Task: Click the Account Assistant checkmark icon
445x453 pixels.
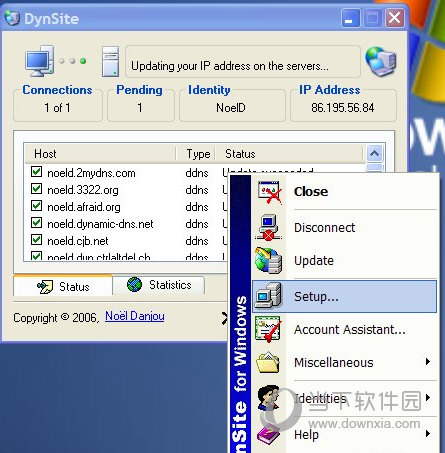Action: (x=268, y=329)
